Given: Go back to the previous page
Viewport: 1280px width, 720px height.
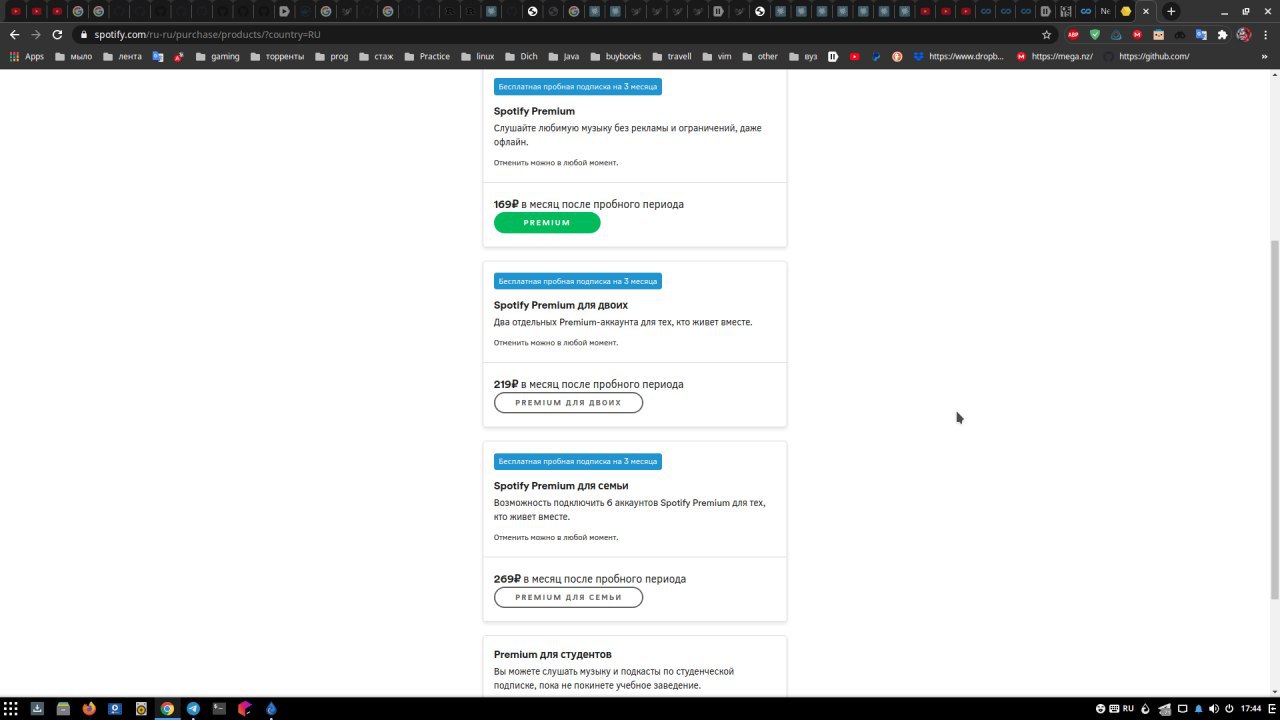Looking at the screenshot, I should point(14,34).
